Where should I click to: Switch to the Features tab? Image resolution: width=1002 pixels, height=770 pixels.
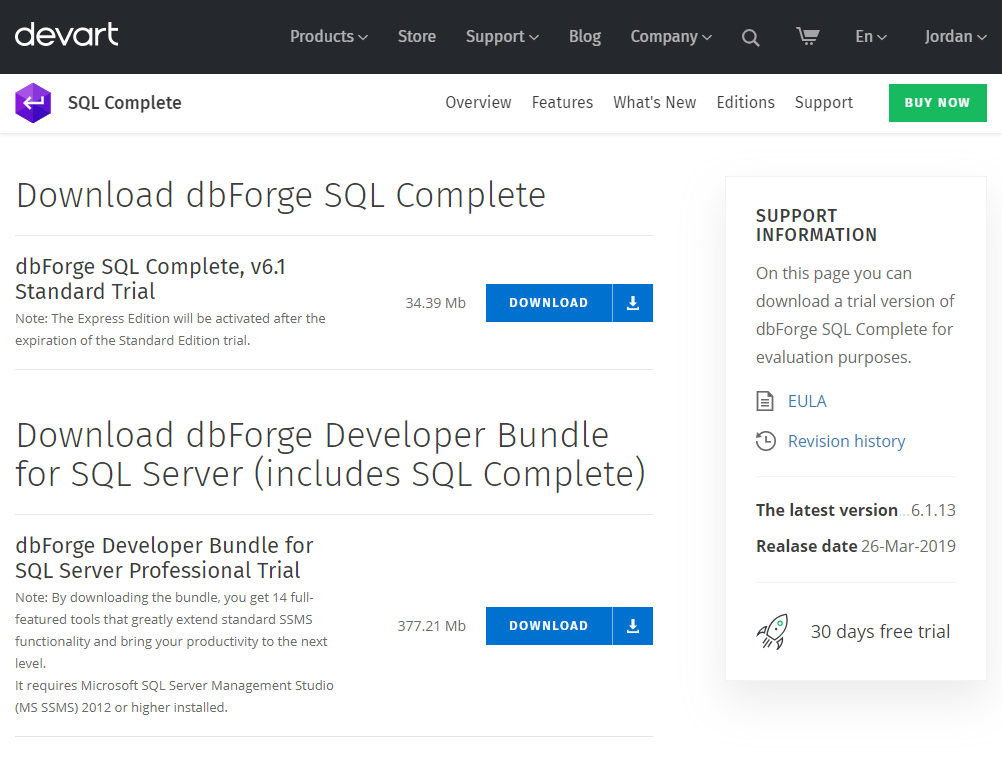click(x=562, y=102)
